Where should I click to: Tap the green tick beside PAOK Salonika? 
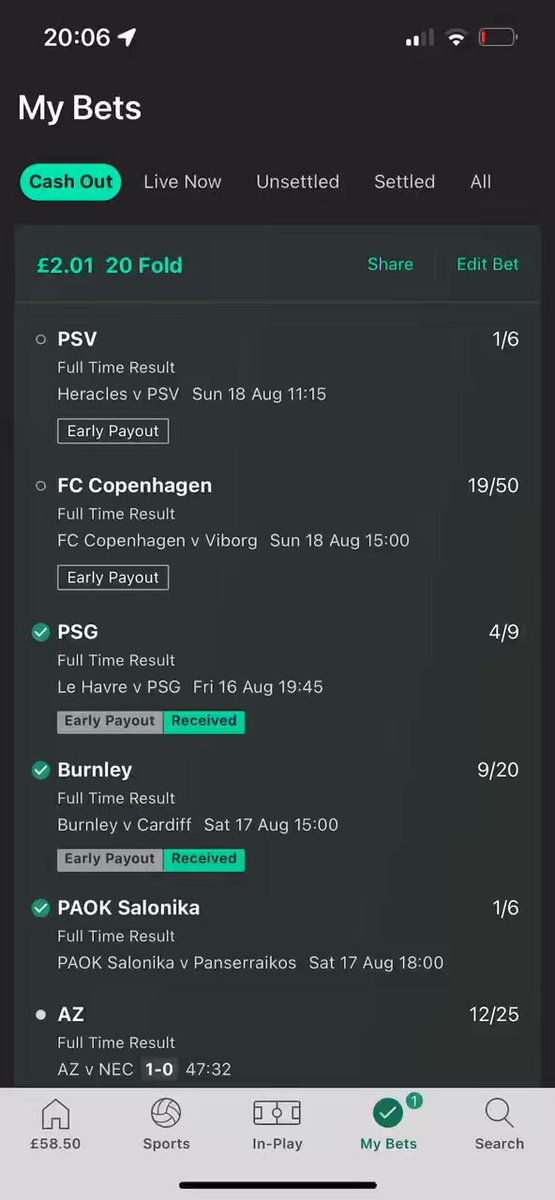click(x=41, y=908)
